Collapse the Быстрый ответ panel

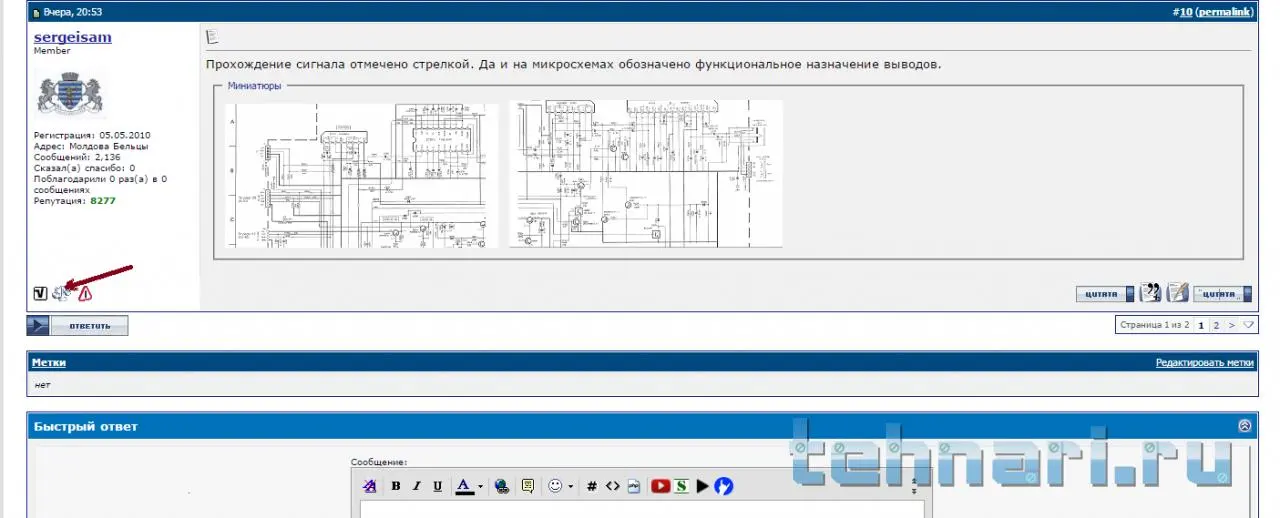click(1245, 425)
